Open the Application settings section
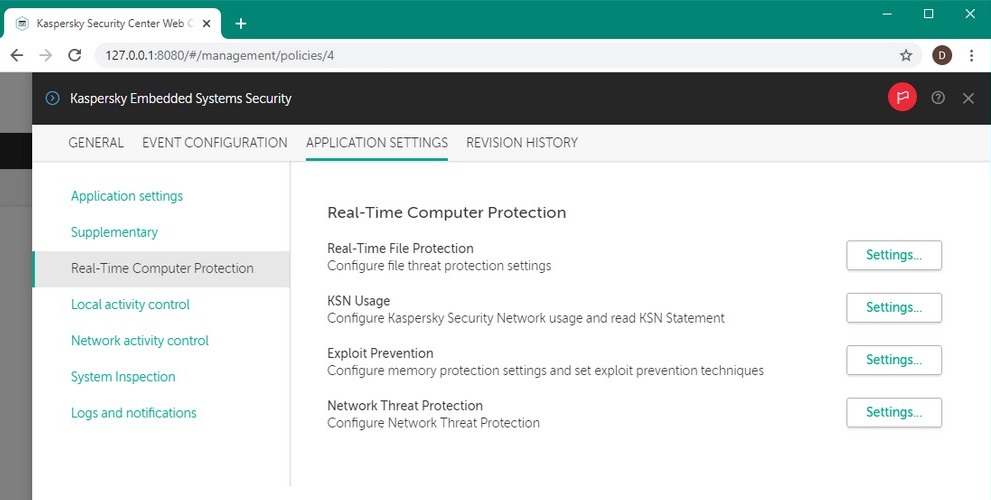991x500 pixels. 127,196
